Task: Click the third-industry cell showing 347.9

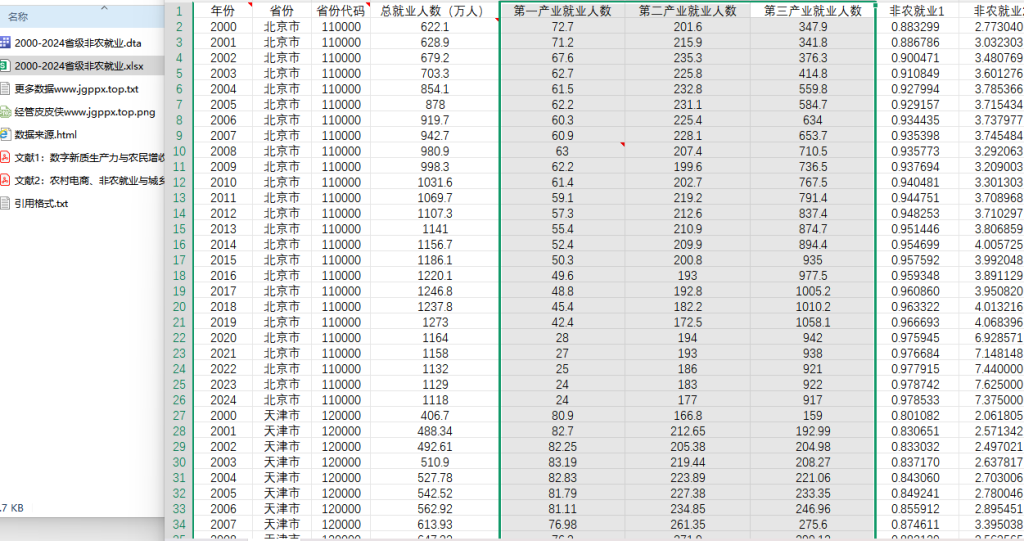Action: click(x=813, y=27)
